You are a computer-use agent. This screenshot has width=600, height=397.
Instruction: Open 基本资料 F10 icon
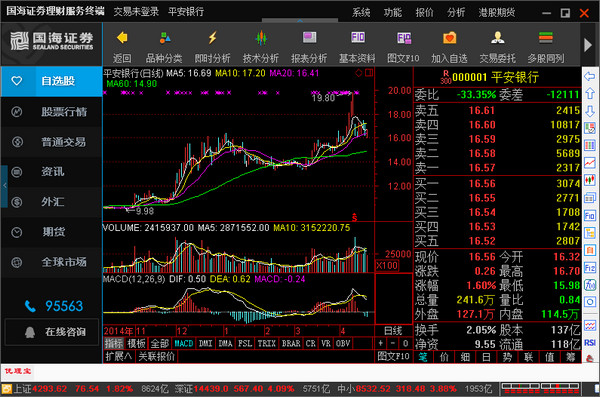click(357, 38)
